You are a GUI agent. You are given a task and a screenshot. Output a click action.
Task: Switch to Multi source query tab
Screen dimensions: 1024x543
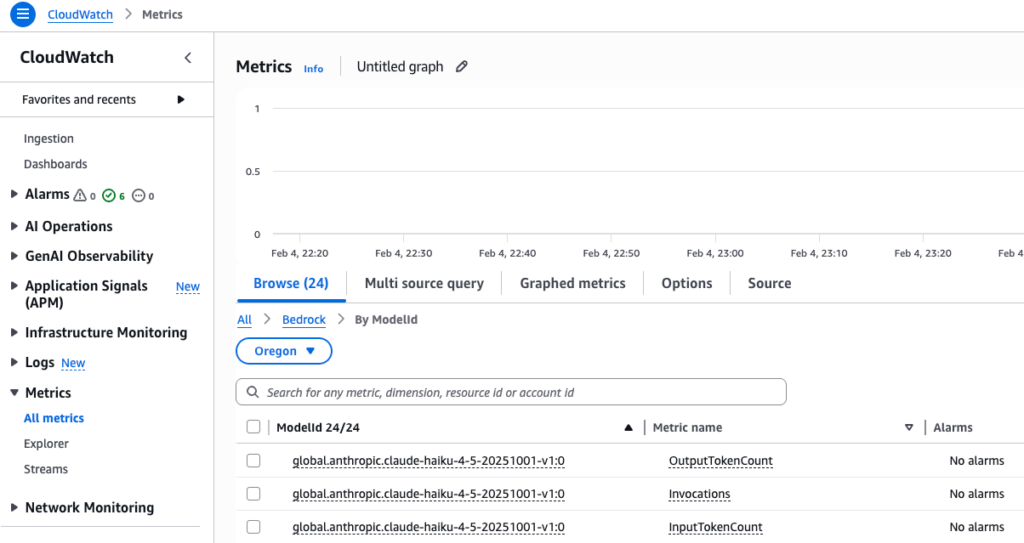coord(424,284)
